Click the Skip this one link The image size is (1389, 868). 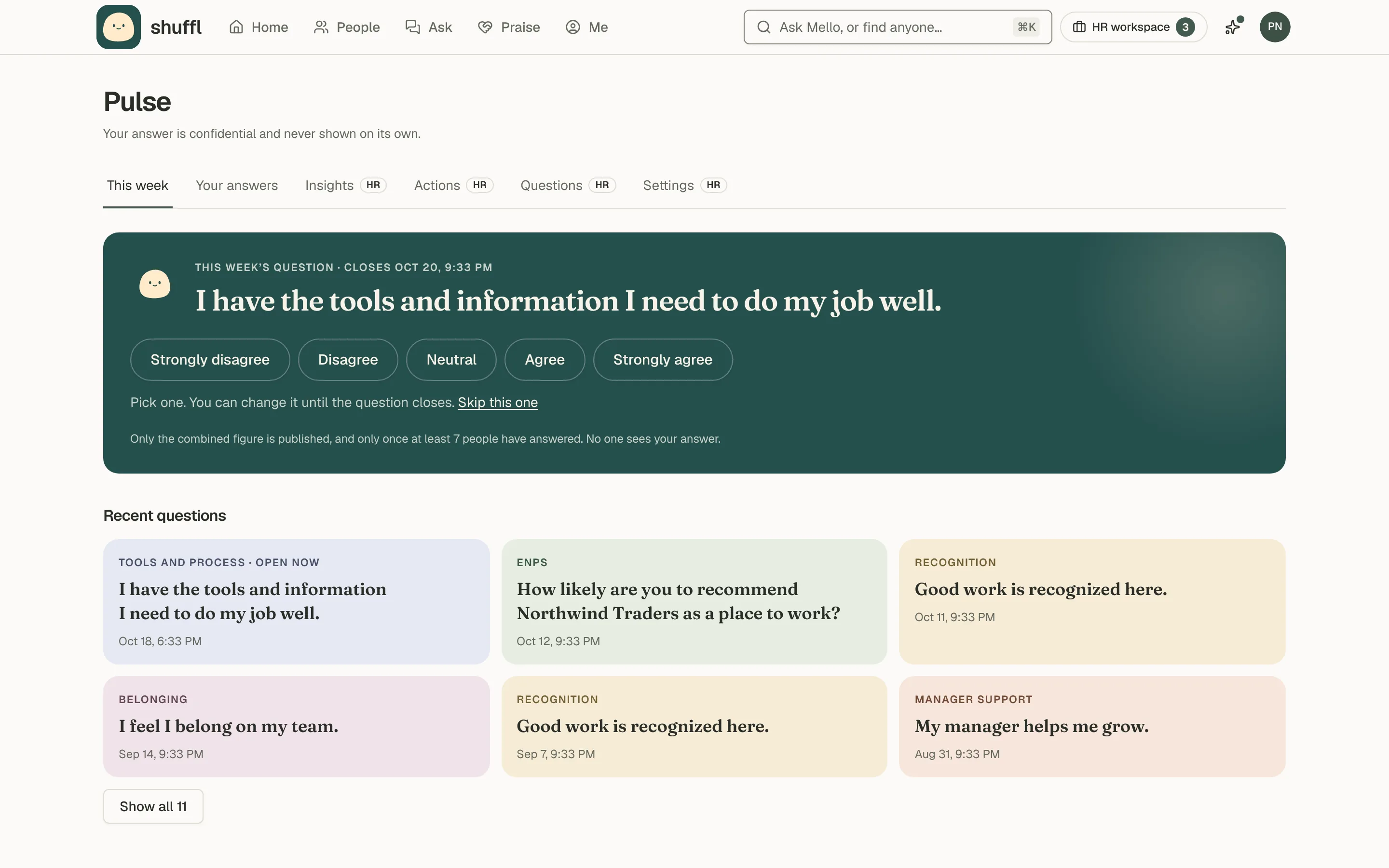(498, 403)
